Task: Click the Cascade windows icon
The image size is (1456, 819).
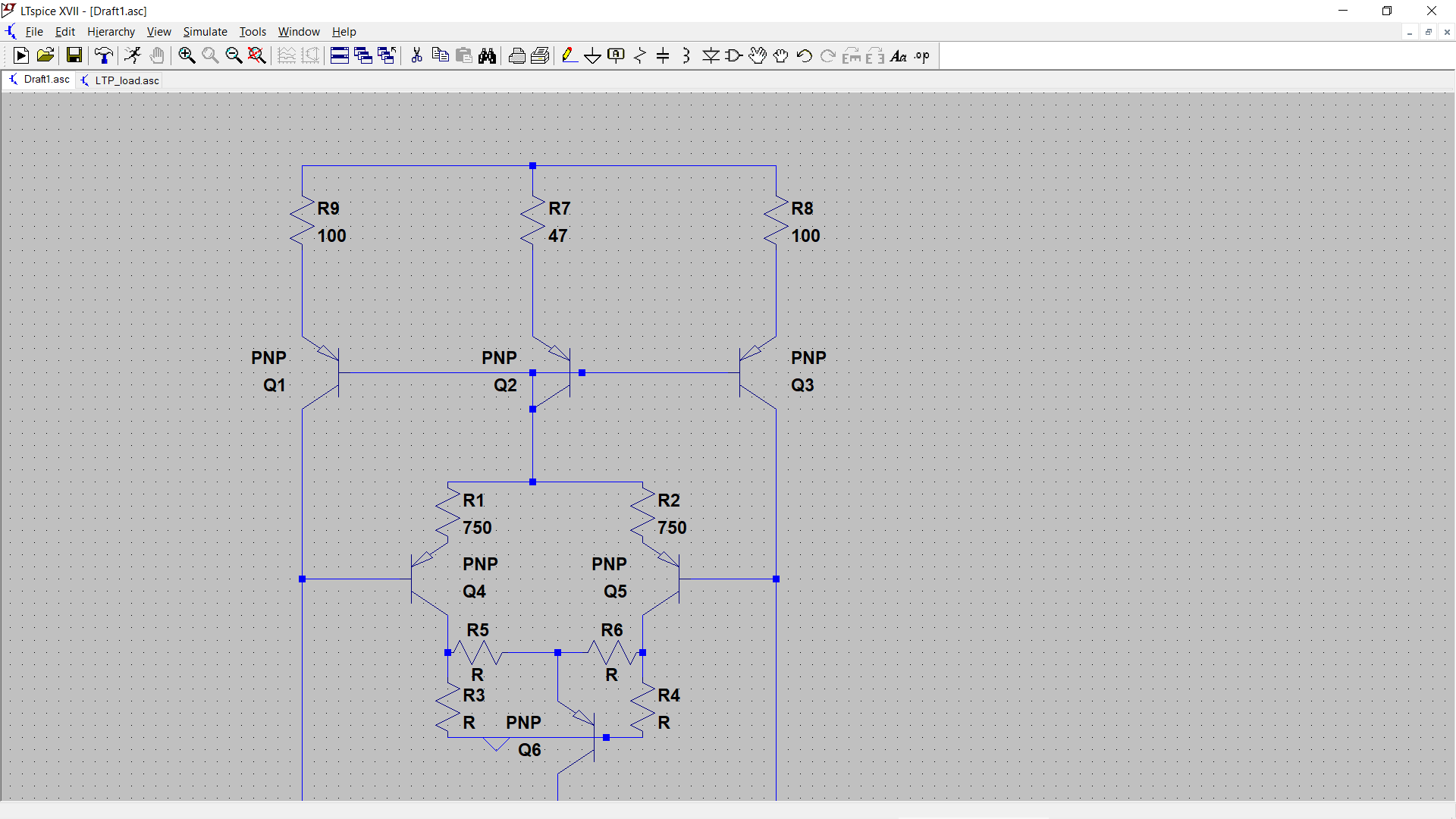Action: coord(363,55)
